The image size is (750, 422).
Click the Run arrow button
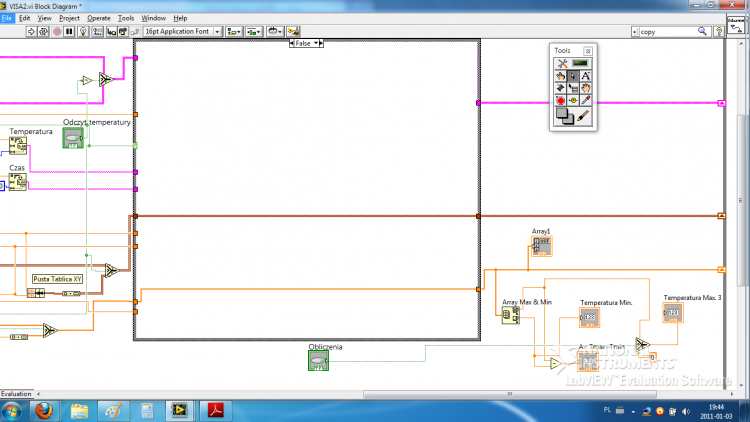pyautogui.click(x=31, y=32)
